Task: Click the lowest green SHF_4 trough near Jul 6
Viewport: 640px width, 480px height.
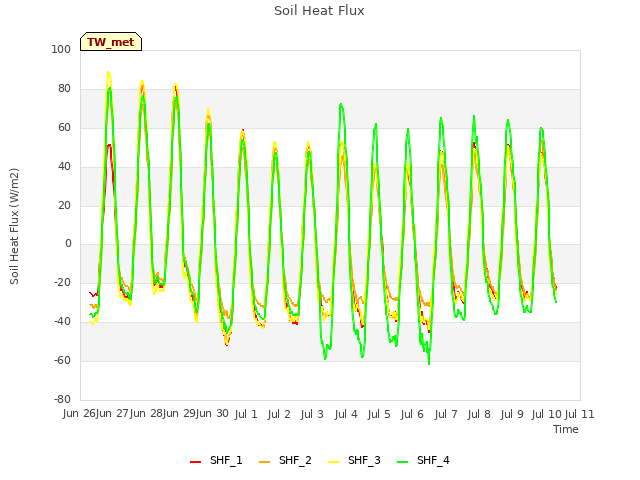Action: click(429, 364)
